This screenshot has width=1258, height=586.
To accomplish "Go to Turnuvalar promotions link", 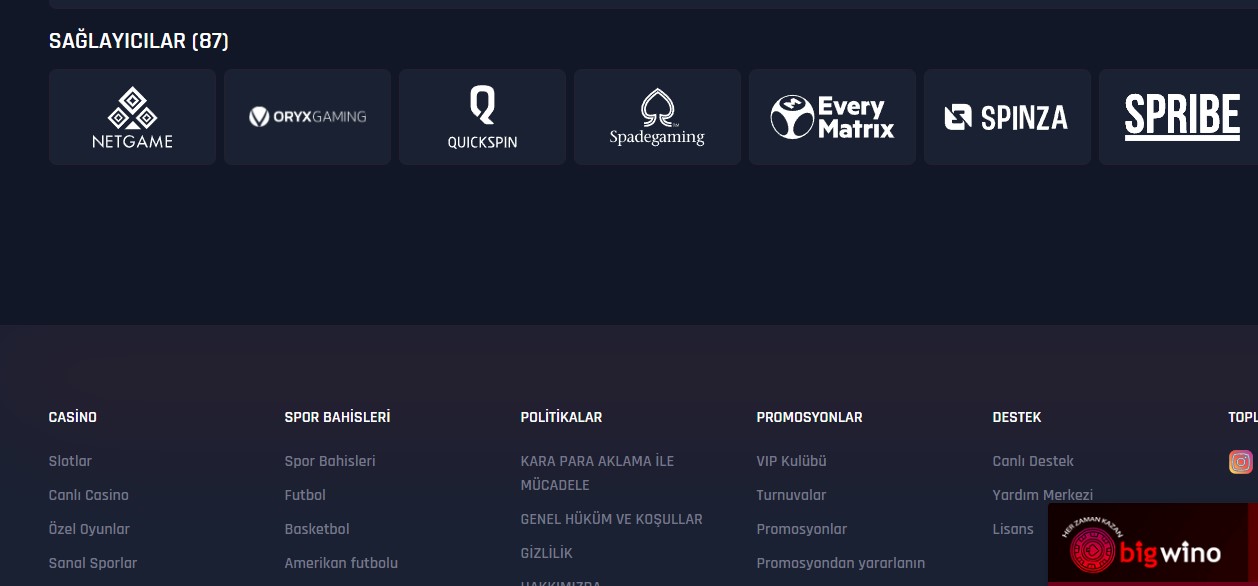I will (x=791, y=495).
